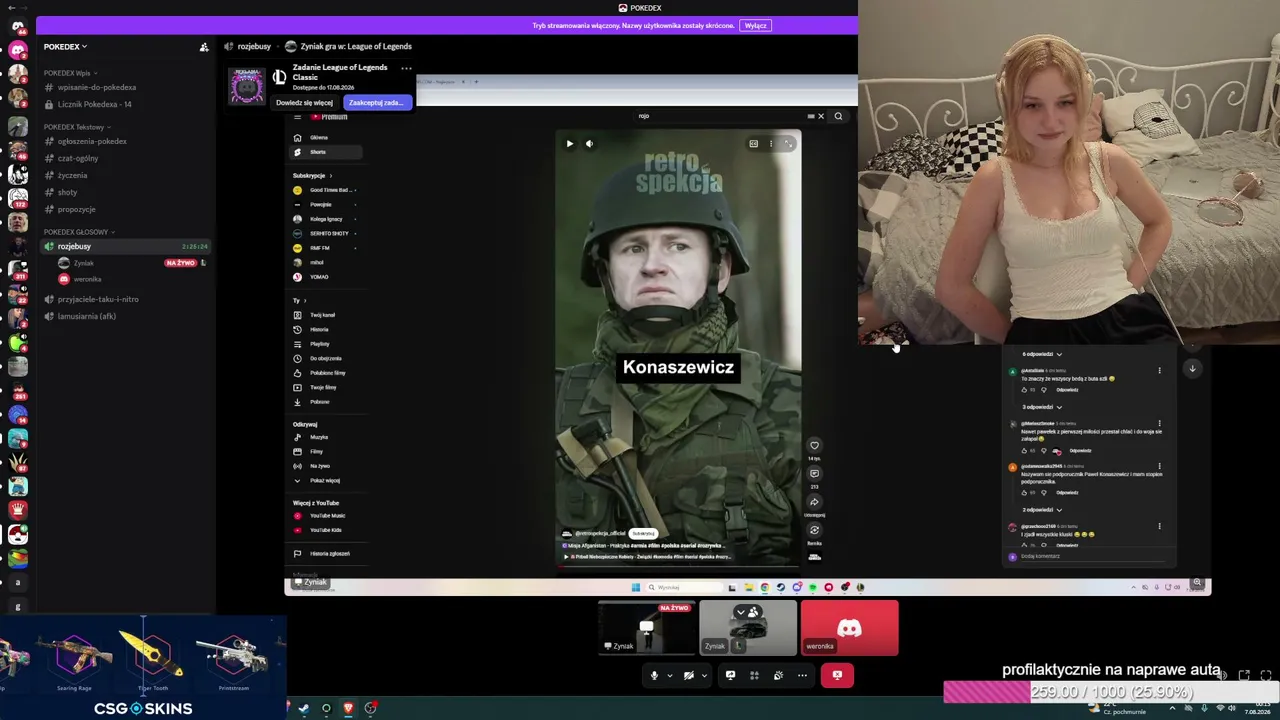
Task: Toggle the microphone mute button
Action: [654, 676]
